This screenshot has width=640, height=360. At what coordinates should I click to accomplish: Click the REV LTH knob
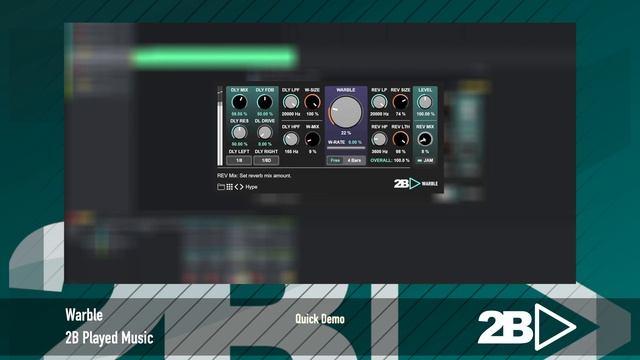(400, 139)
